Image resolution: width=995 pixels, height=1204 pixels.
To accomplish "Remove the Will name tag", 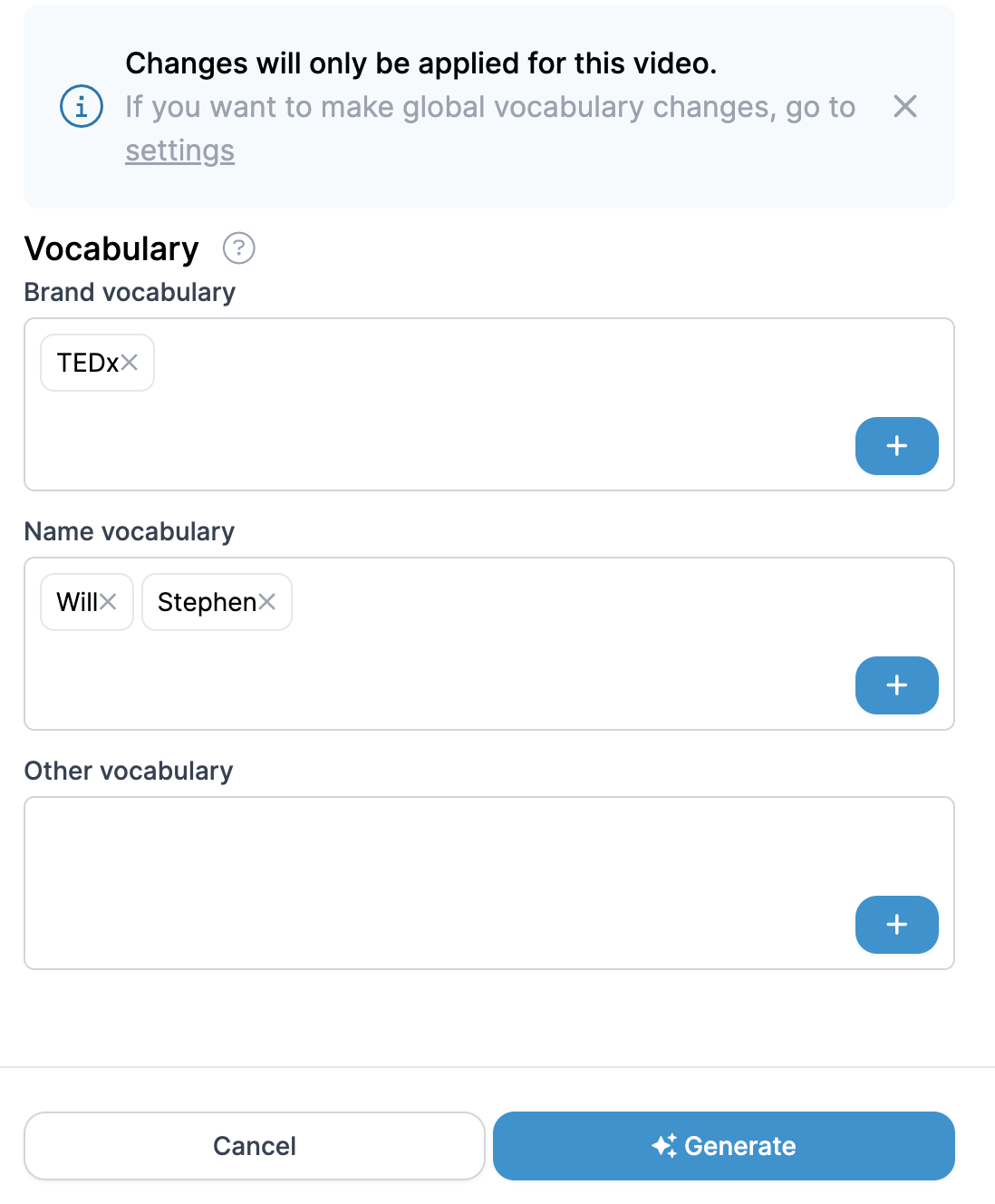I will (109, 602).
